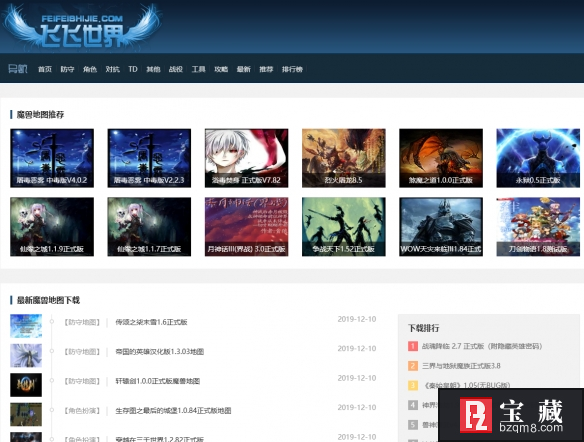This screenshot has height=442, width=584.
Task: Click the small image beside 轩辕剑1.0.0正式版魔兽地图
Action: point(26,385)
